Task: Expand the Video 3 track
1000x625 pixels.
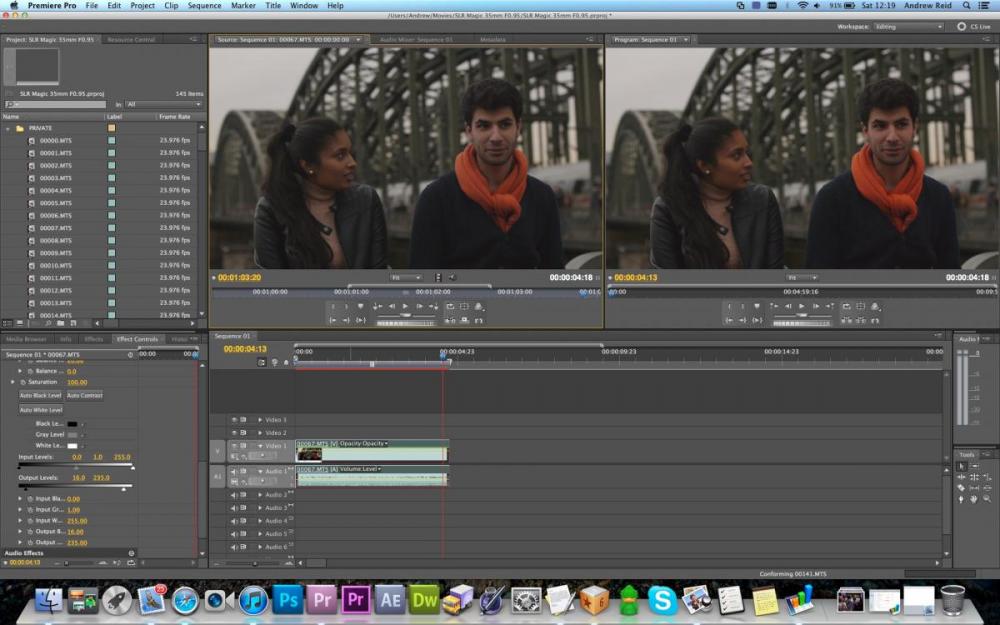Action: point(260,420)
